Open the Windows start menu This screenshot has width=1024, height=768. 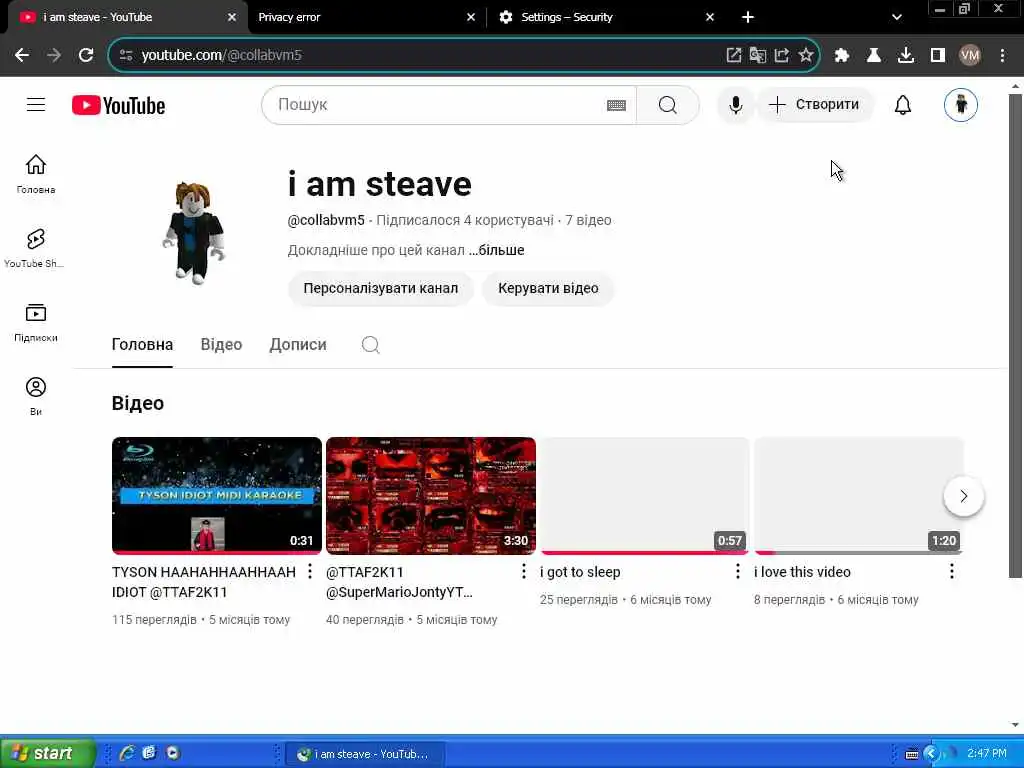tap(48, 754)
